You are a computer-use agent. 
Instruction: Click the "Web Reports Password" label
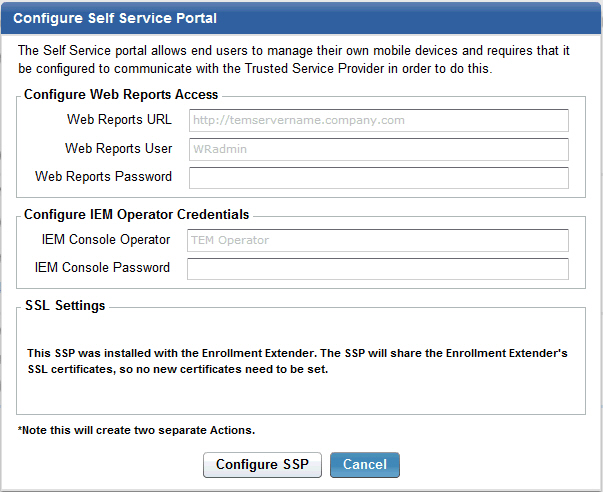point(103,177)
